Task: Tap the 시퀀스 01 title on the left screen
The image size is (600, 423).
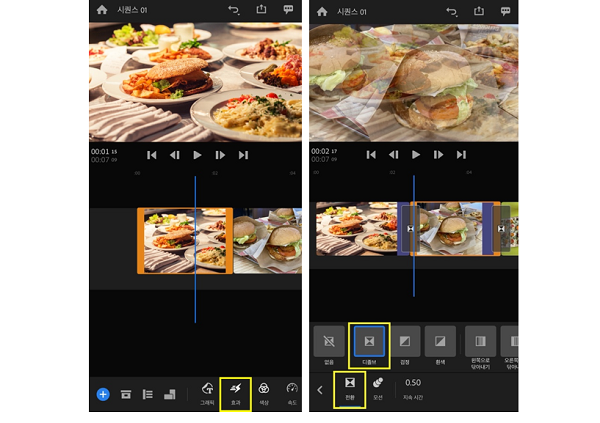Action: point(132,10)
